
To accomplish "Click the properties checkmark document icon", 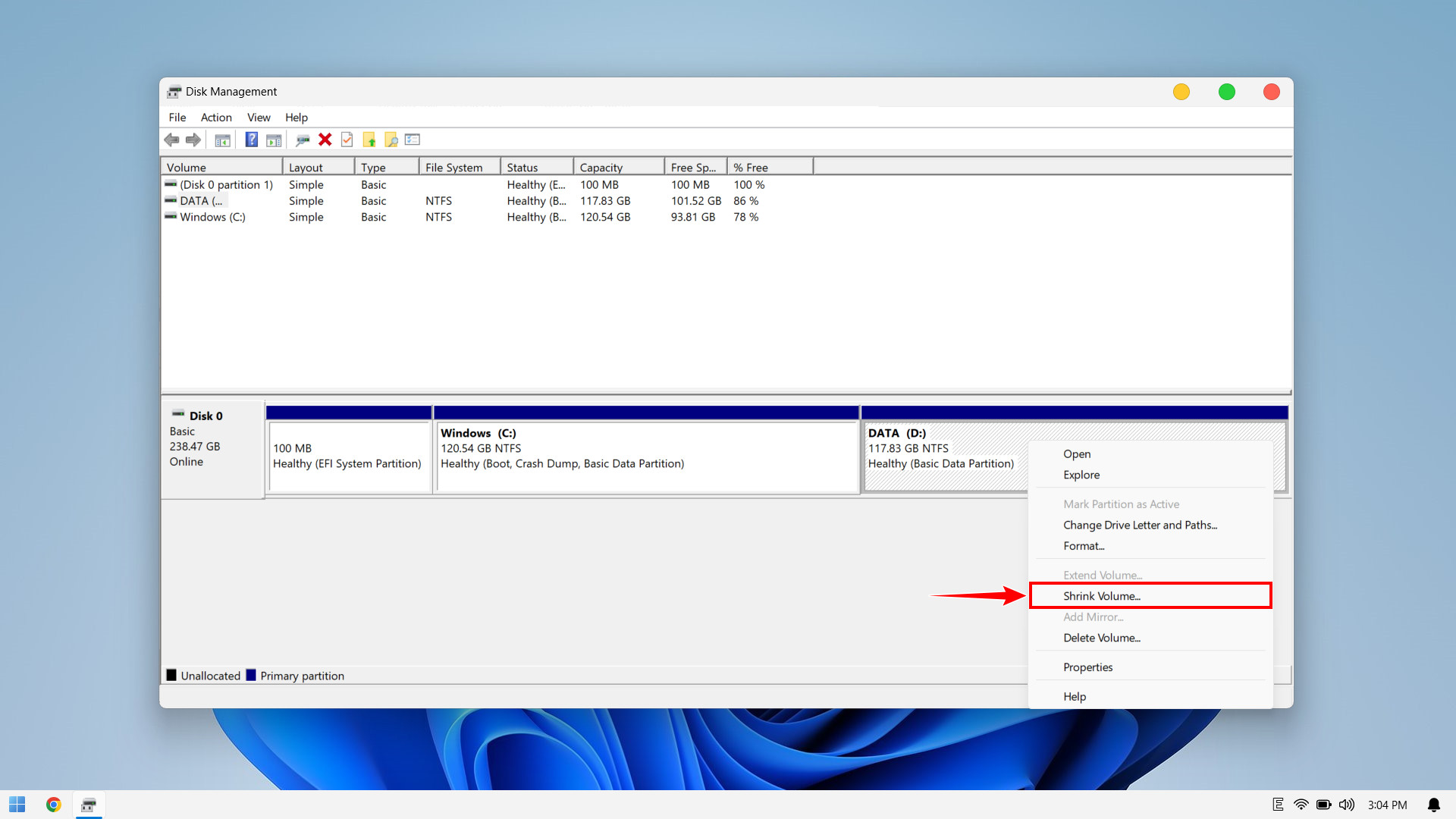I will click(347, 140).
